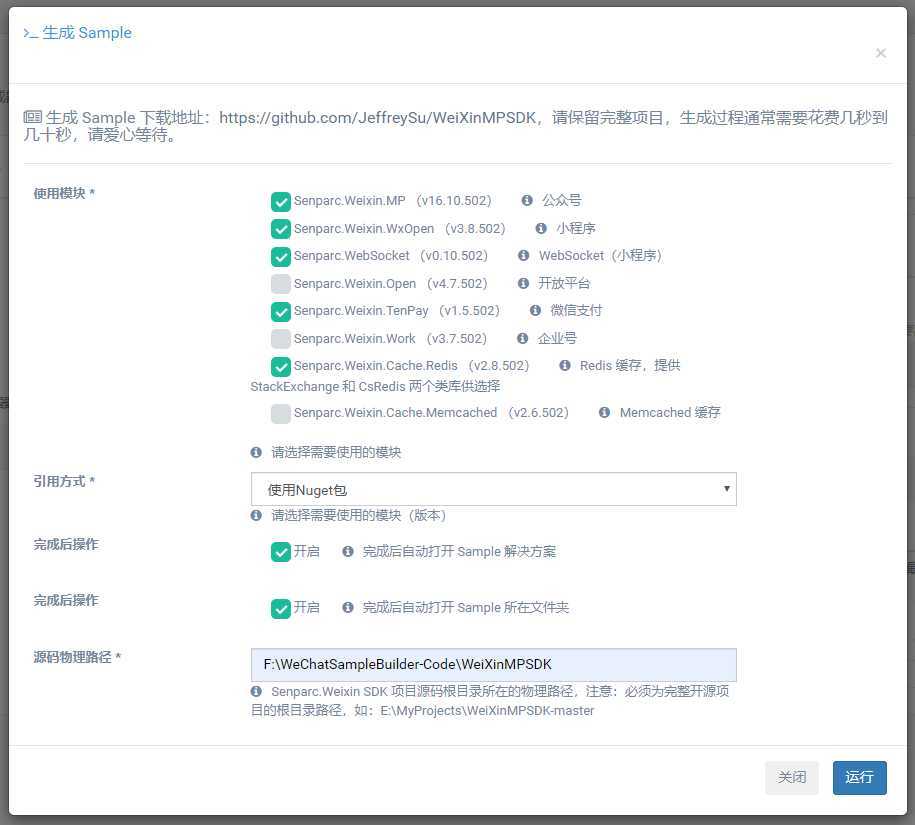Image resolution: width=915 pixels, height=825 pixels.
Task: Click info icon before 请选择需要使用的模块
Action: (x=256, y=452)
